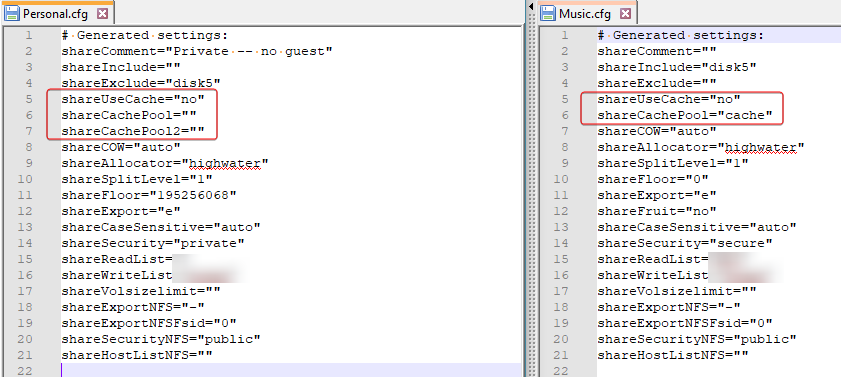Click line number 21 in Music.cfg margin
841x377 pixels.
coord(560,355)
